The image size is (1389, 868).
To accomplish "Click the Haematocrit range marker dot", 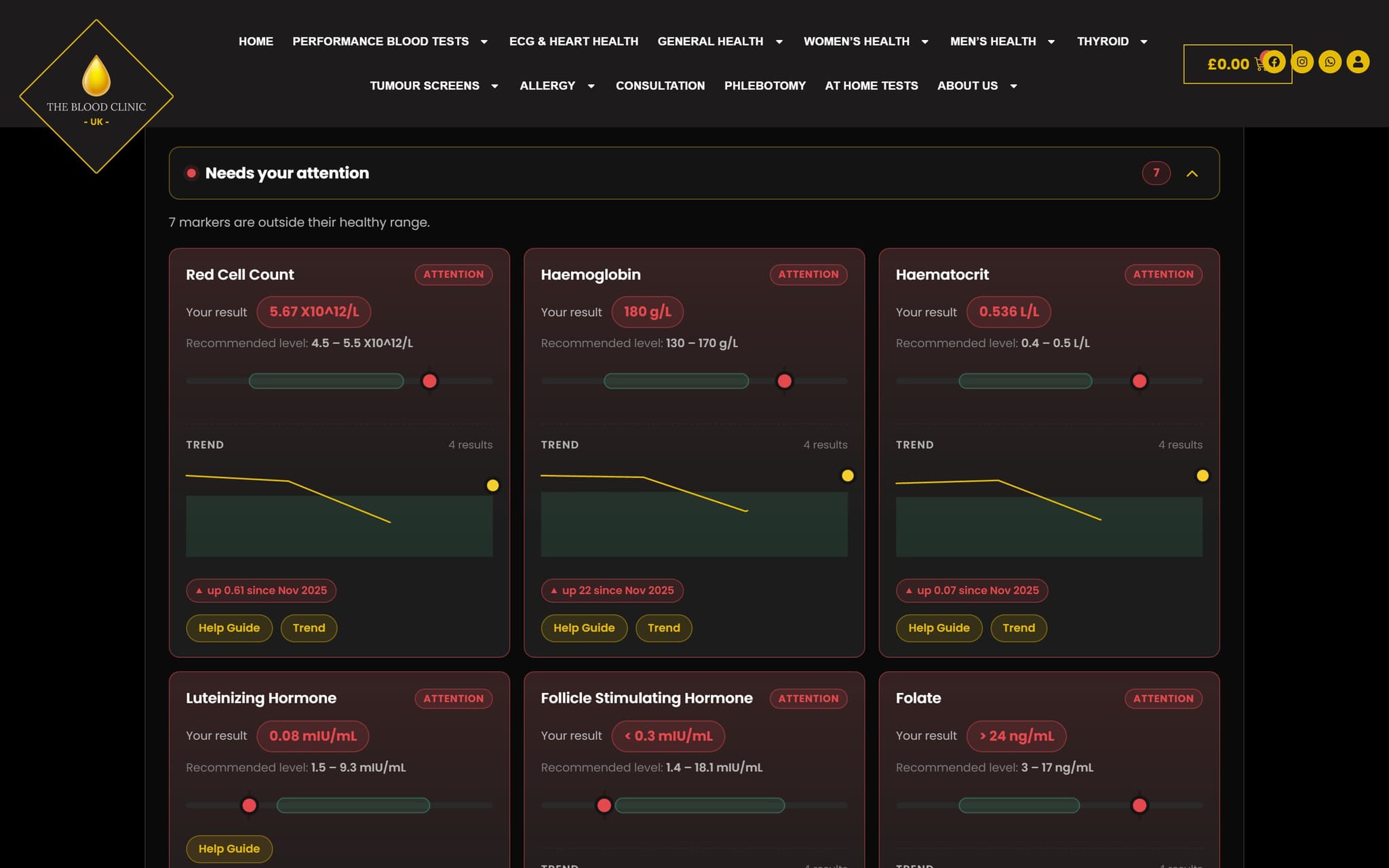I will (1139, 381).
